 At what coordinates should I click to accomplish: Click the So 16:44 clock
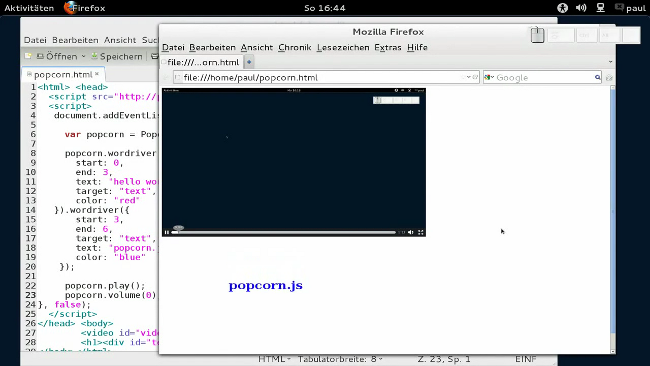click(325, 8)
